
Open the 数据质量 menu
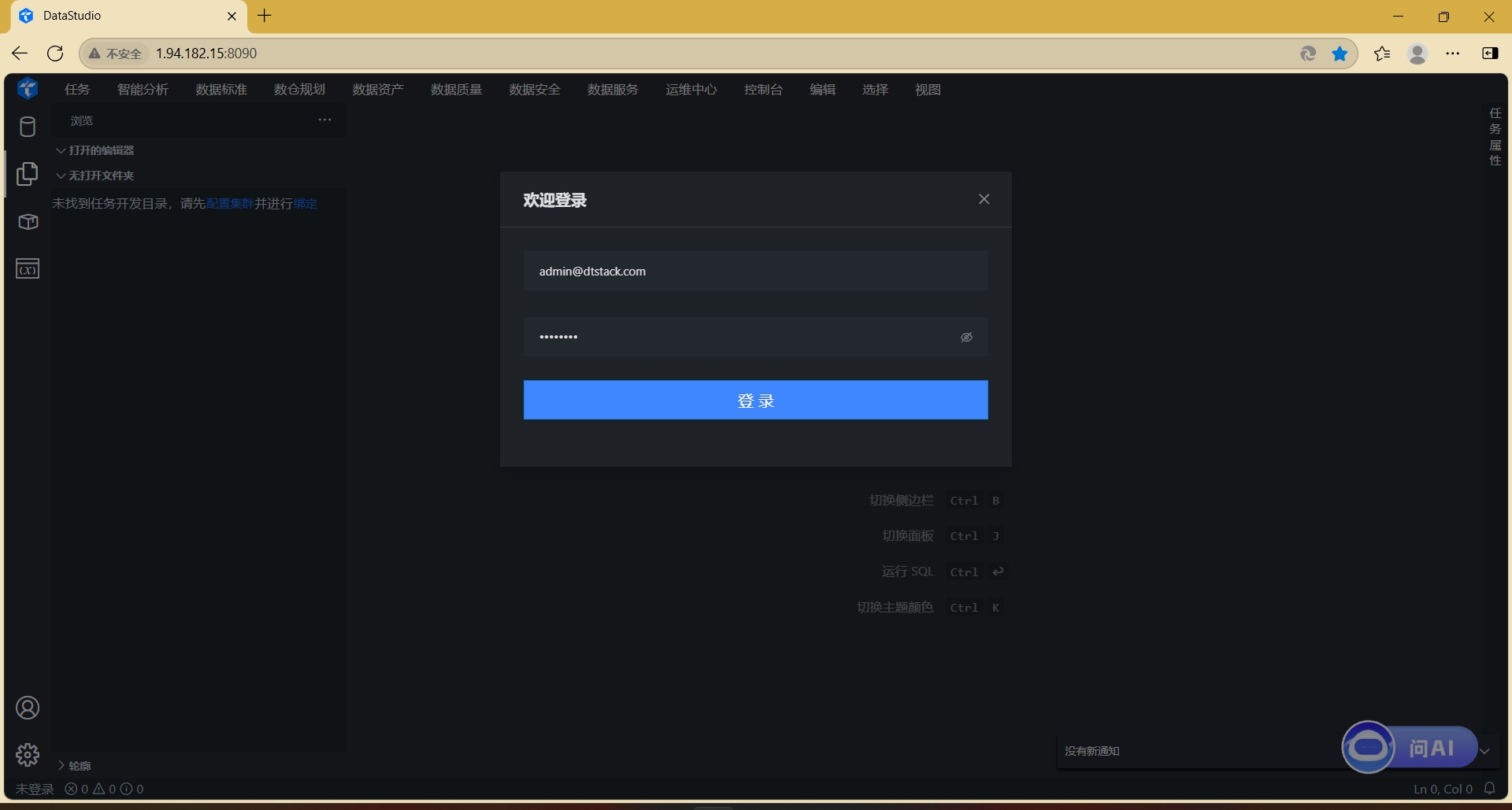(456, 90)
